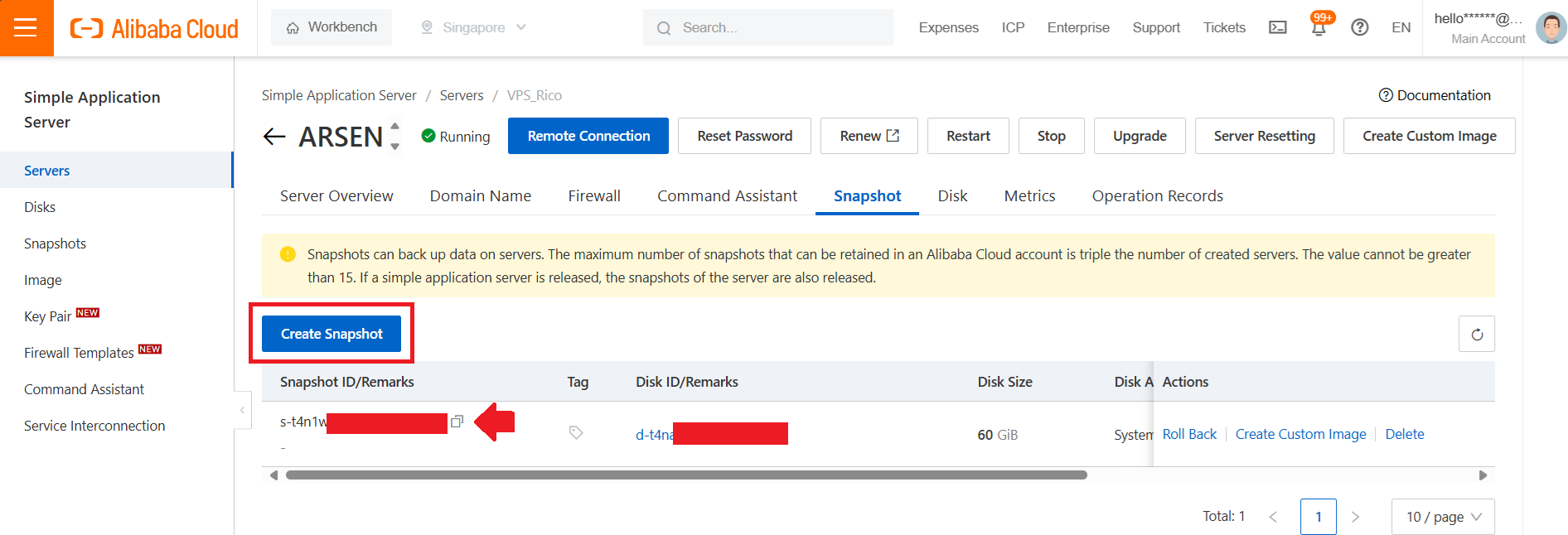The height and width of the screenshot is (535, 1568).
Task: Open the hamburger main menu
Action: tap(26, 27)
